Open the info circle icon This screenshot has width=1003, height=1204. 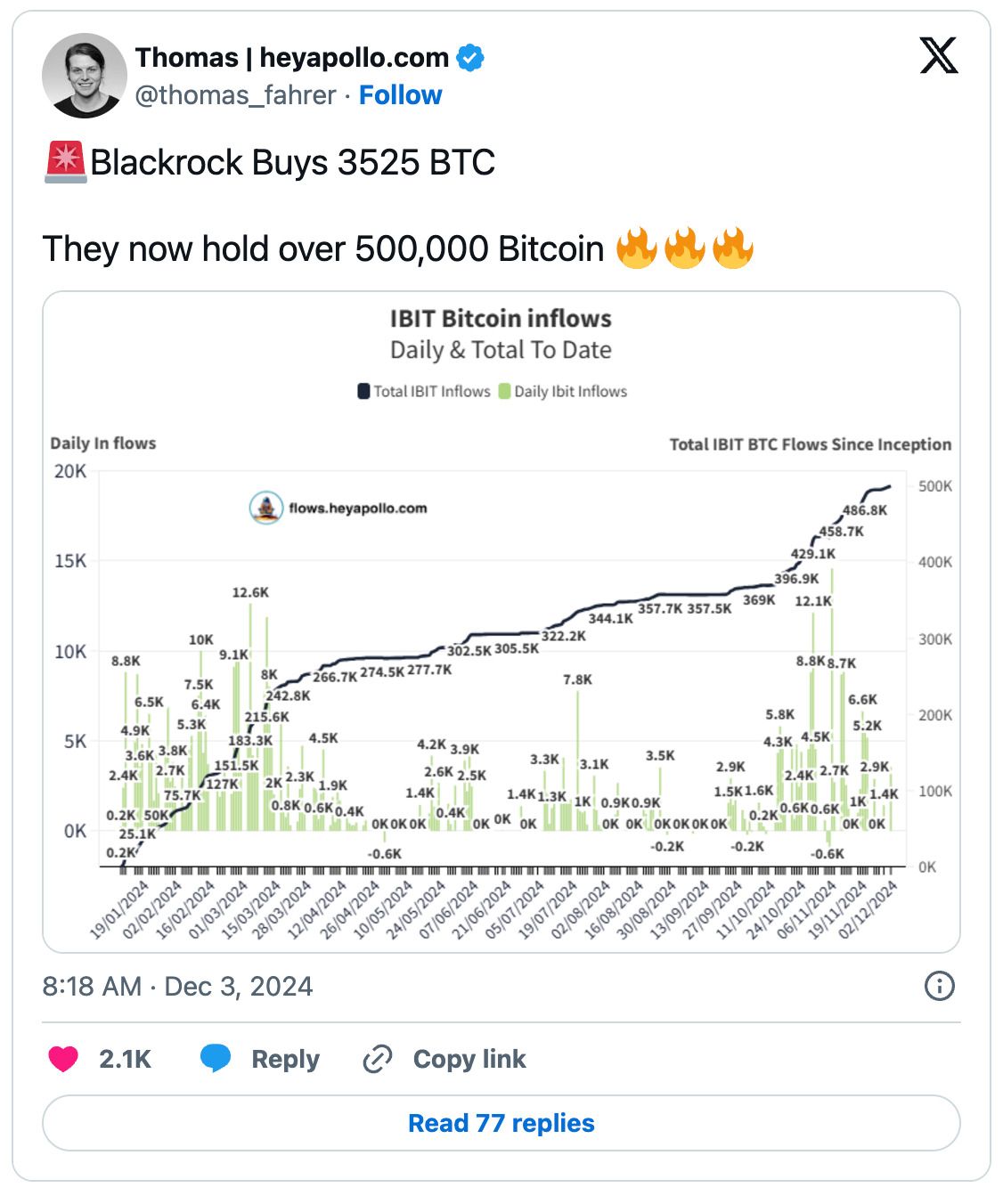click(940, 986)
